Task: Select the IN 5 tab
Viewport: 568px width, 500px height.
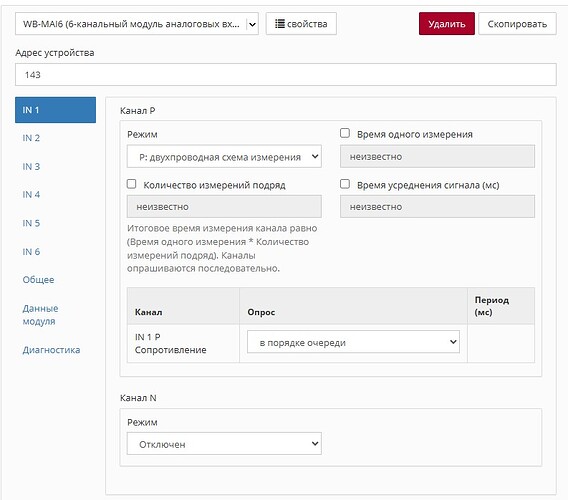Action: [31, 223]
